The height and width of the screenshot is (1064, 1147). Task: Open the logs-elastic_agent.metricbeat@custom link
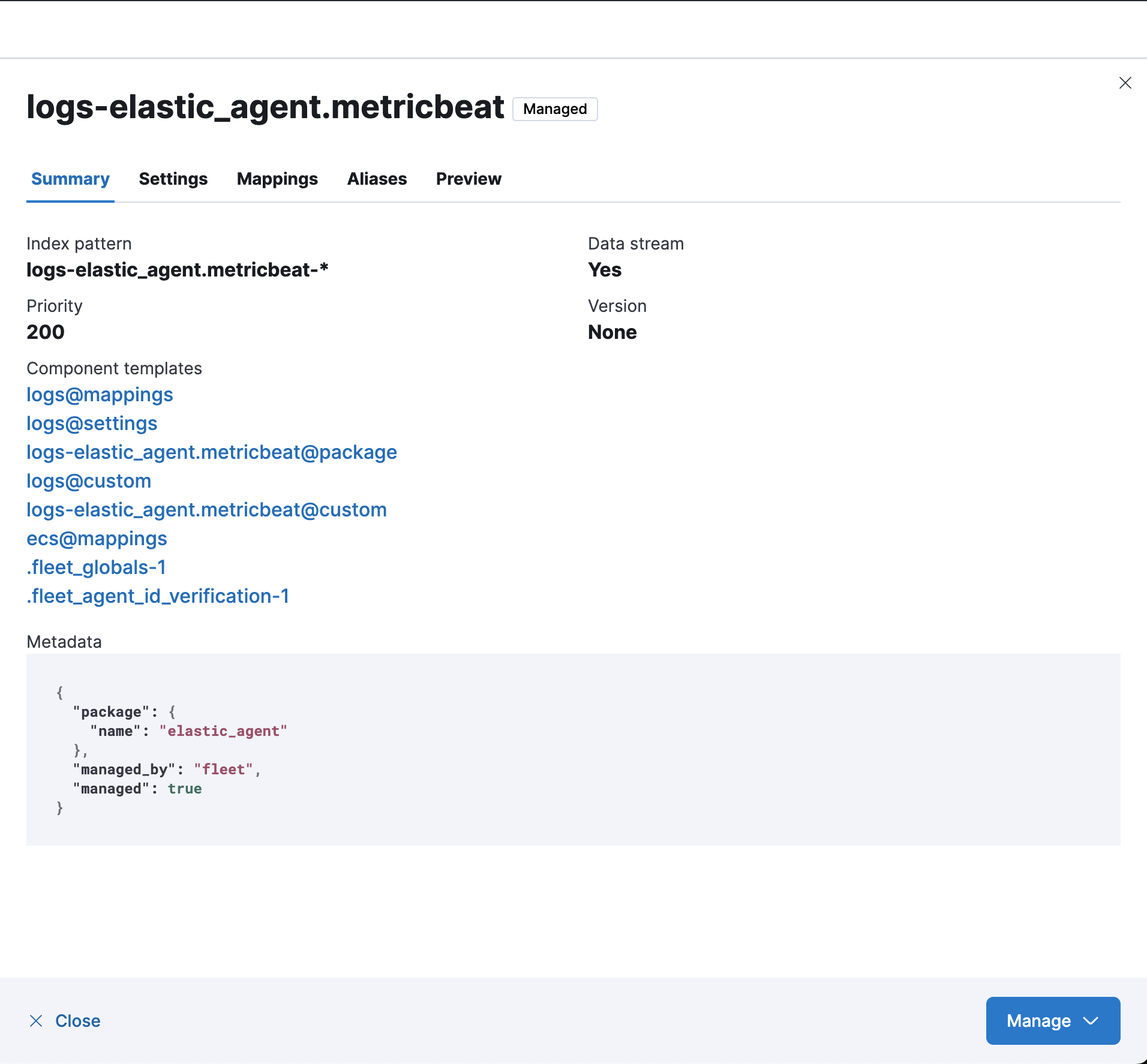(206, 510)
